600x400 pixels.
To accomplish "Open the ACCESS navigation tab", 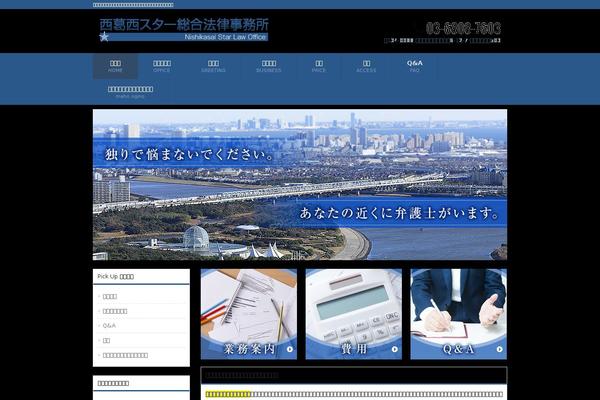I will 366,66.
